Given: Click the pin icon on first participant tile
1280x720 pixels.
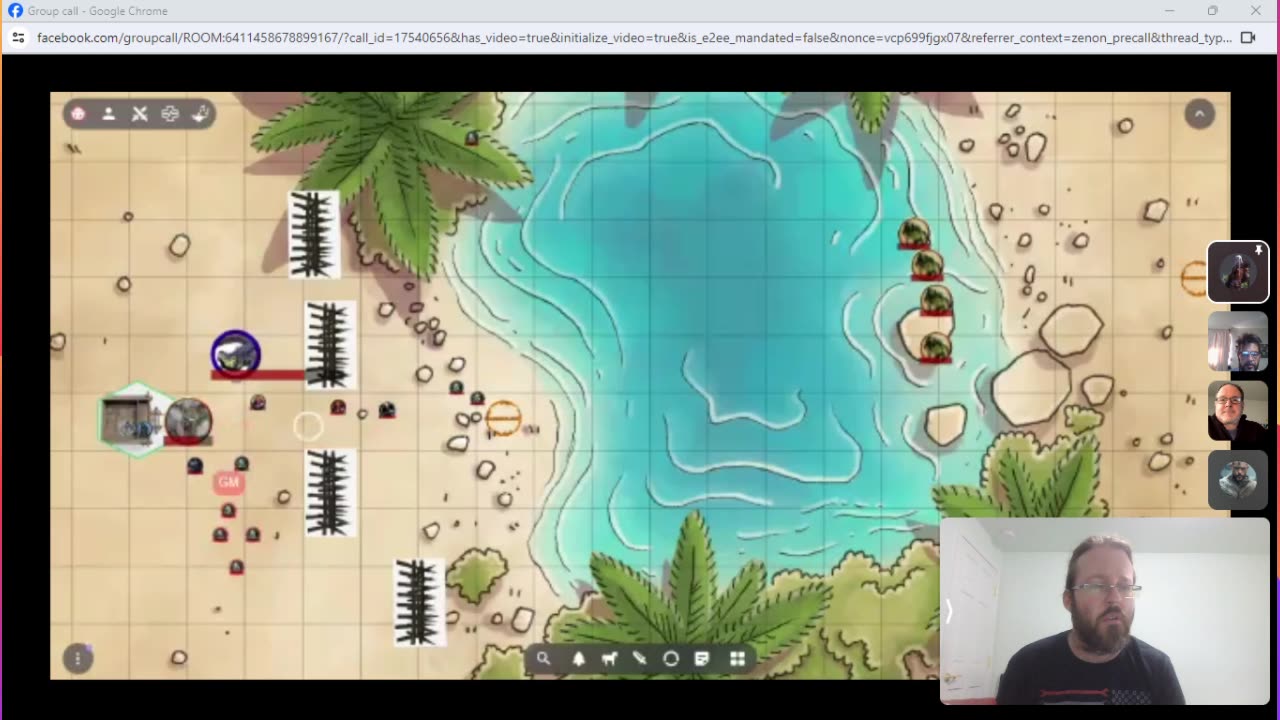Looking at the screenshot, I should 1258,251.
